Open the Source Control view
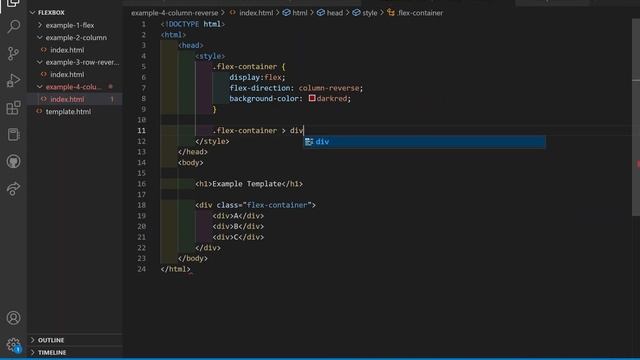 [x=13, y=53]
